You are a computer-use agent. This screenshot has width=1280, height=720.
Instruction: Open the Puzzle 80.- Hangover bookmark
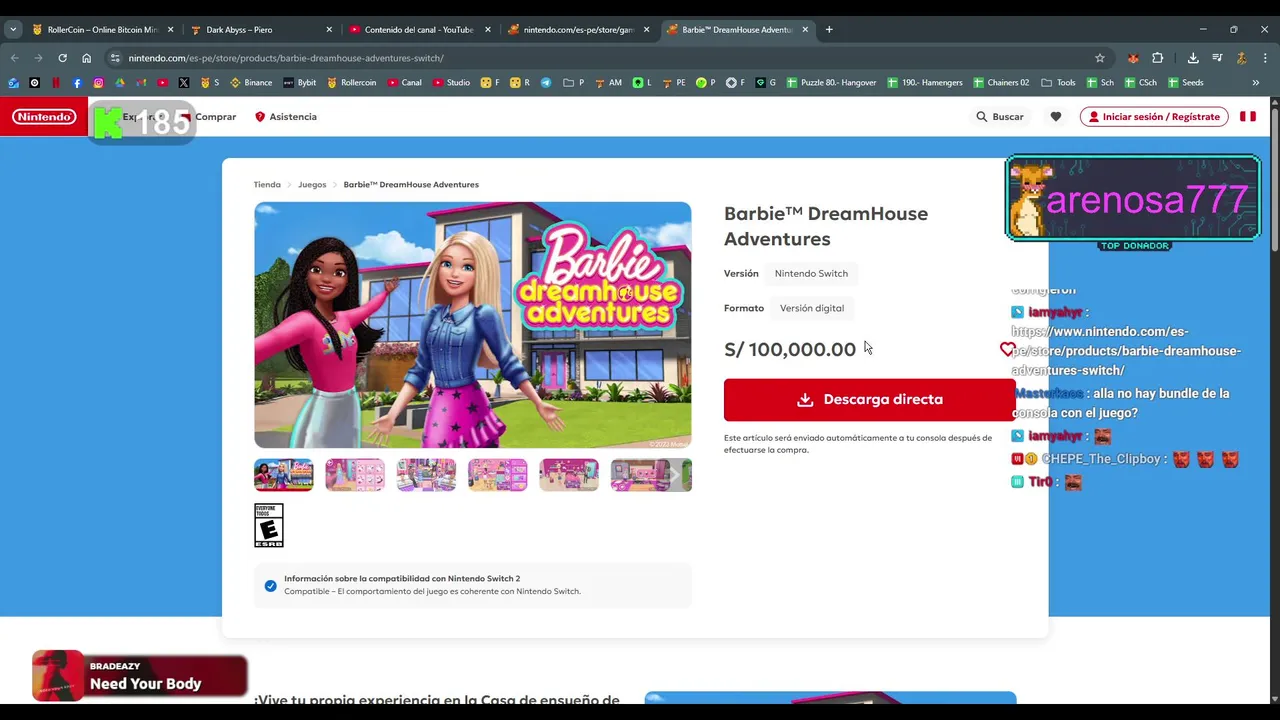831,83
